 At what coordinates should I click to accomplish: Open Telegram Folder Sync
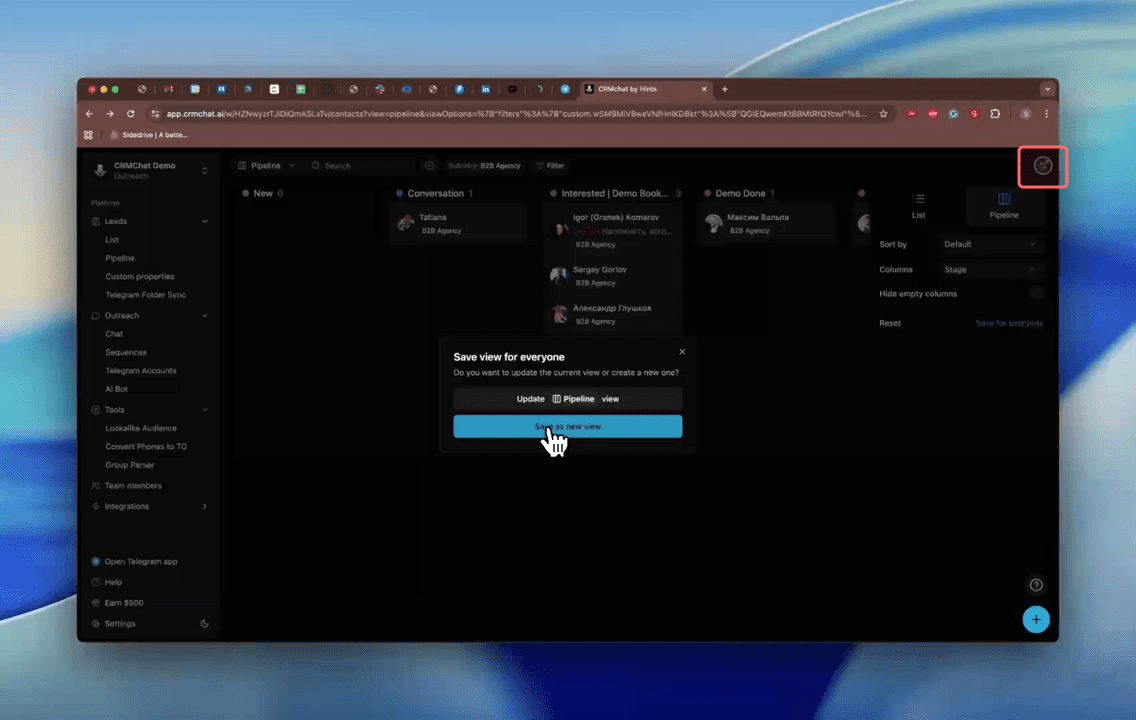point(145,295)
